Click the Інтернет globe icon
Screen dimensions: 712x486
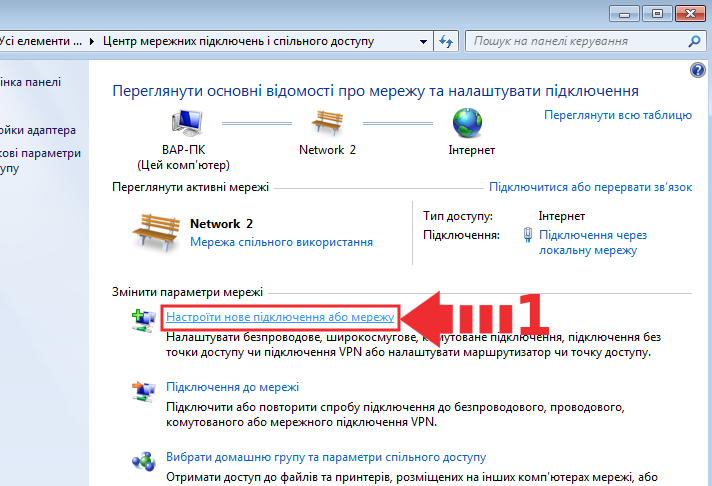tap(468, 123)
